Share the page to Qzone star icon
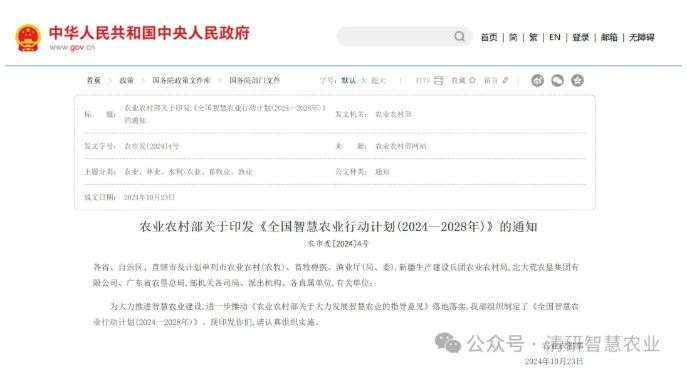The height and width of the screenshot is (373, 687). click(x=577, y=81)
